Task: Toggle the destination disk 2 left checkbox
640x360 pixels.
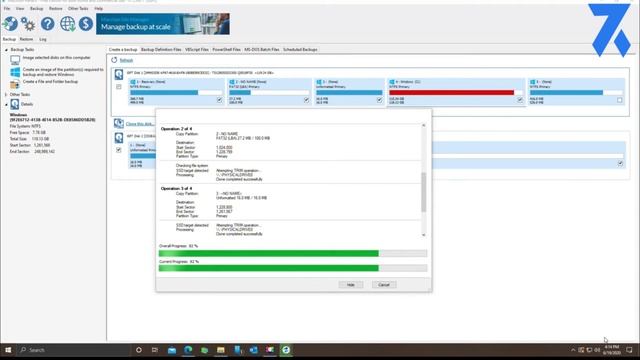Action: (x=119, y=150)
